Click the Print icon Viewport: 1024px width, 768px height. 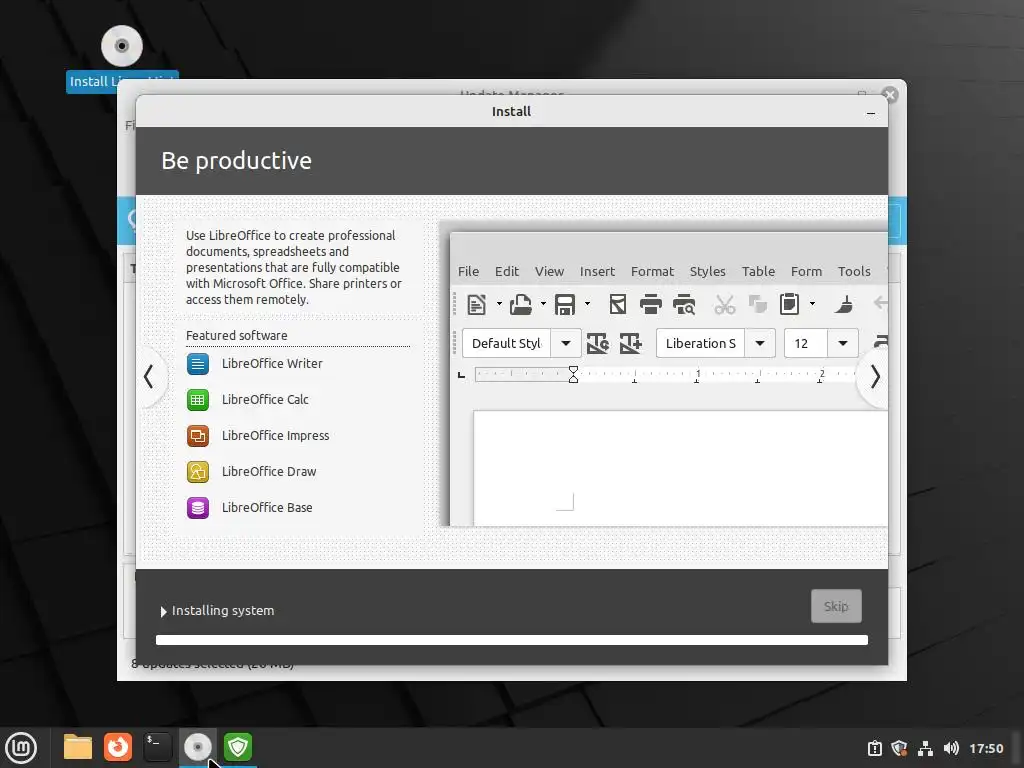(x=650, y=304)
